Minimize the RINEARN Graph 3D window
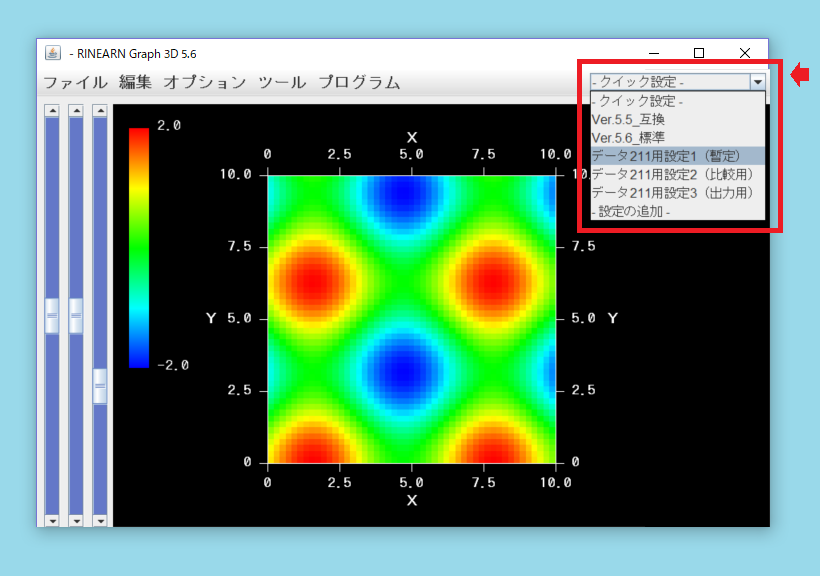This screenshot has width=820, height=576. [654, 53]
